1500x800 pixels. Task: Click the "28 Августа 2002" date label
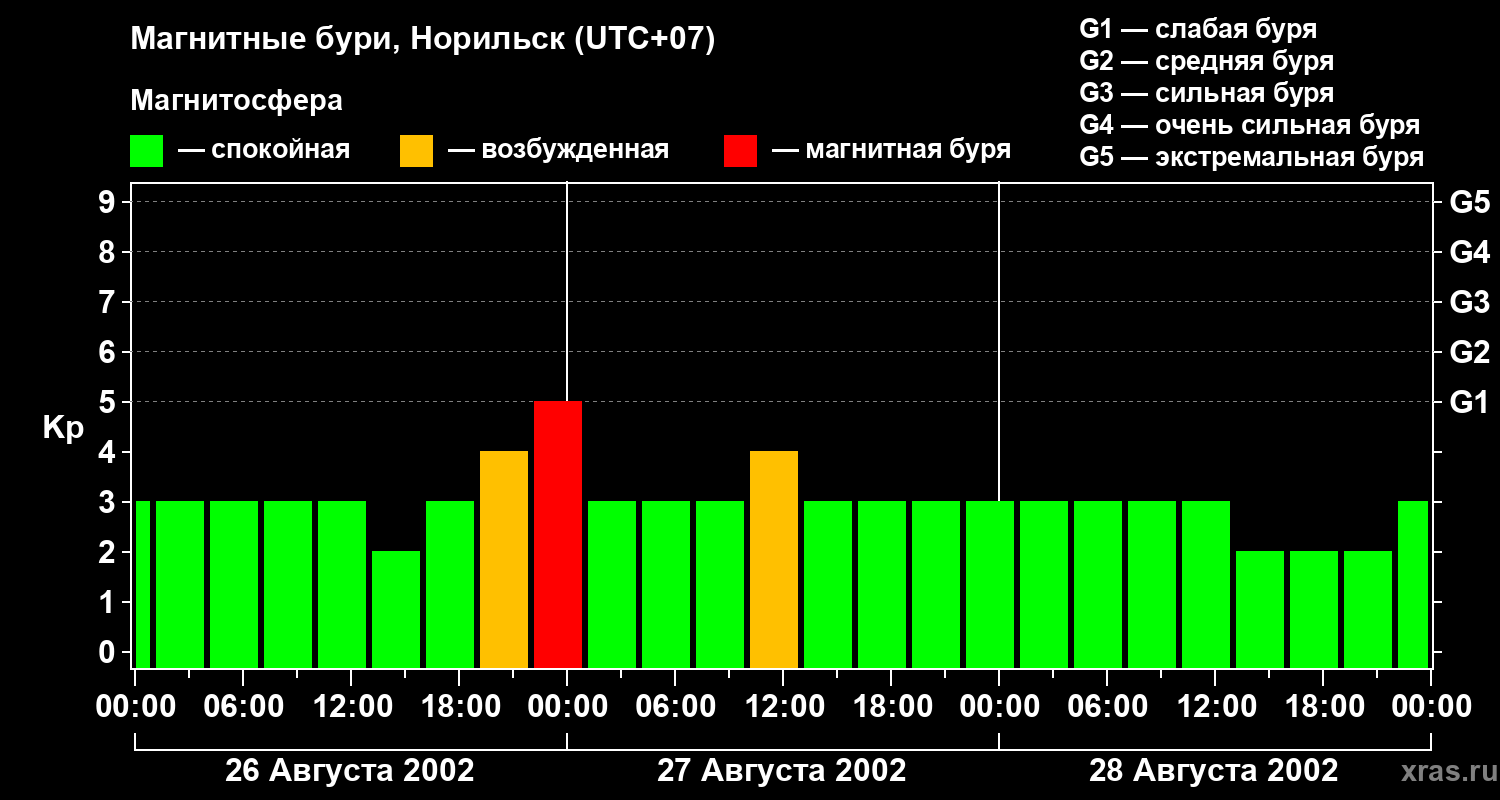point(1213,771)
